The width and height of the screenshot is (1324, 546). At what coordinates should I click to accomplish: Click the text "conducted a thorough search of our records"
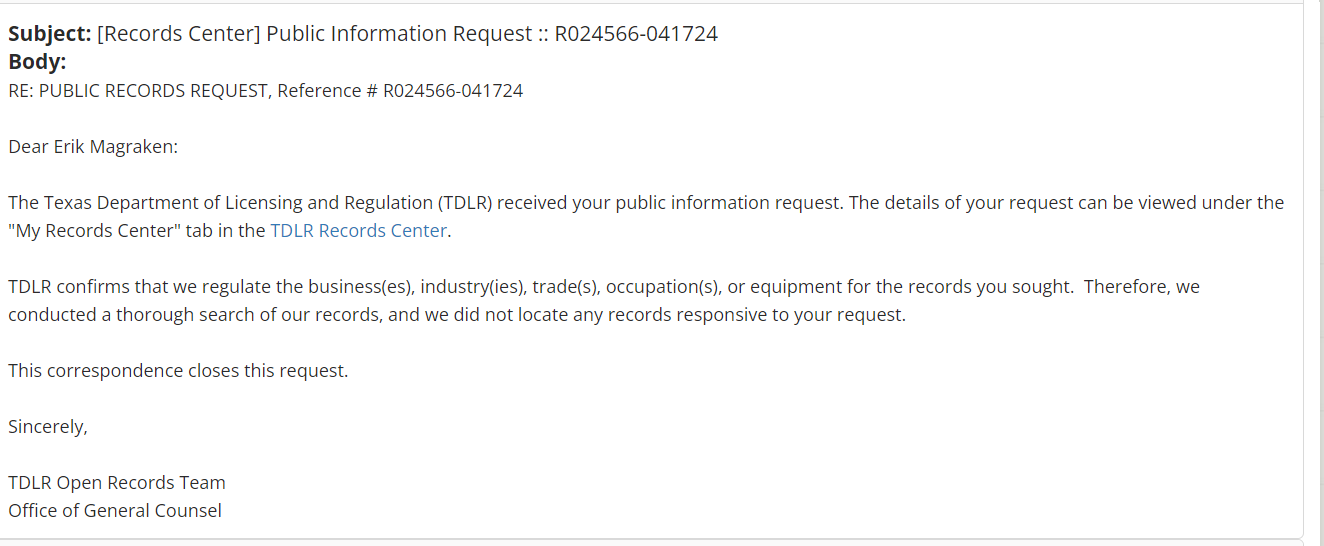[x=188, y=315]
